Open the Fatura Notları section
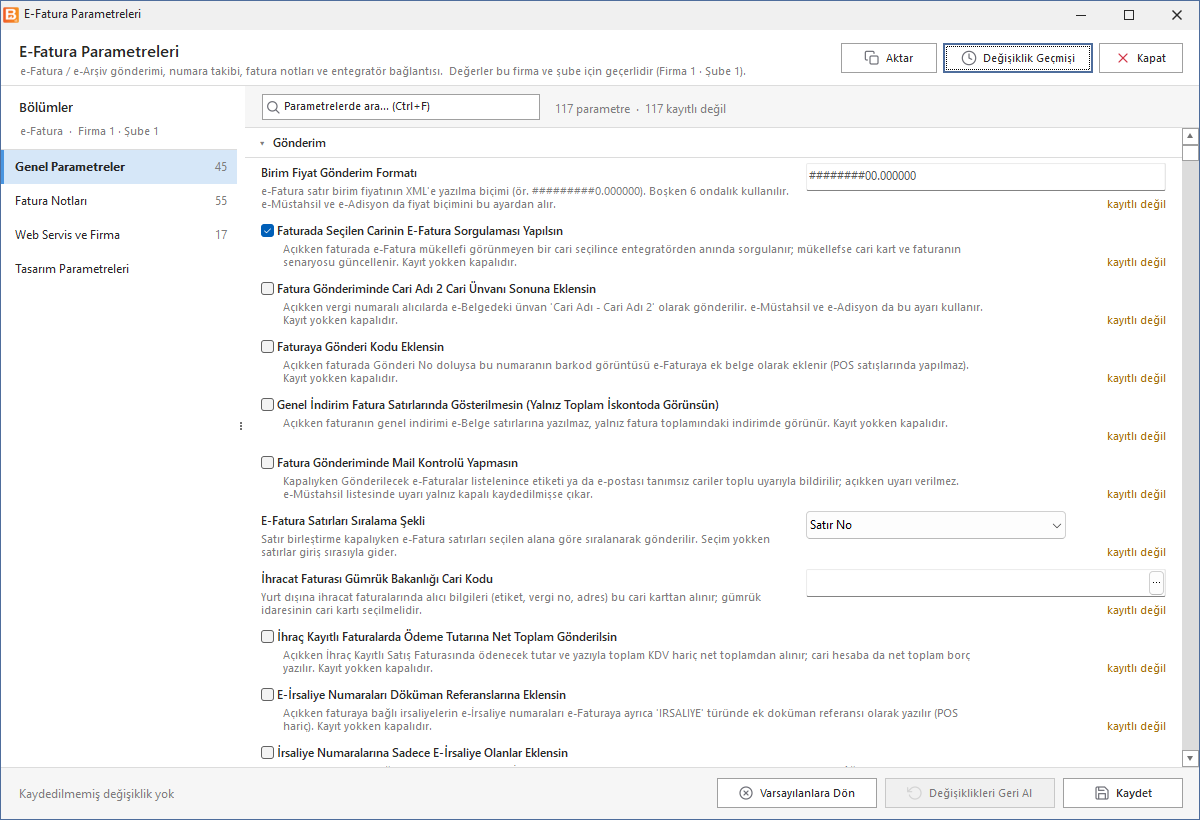Screen dimensions: 1200x820 click(x=119, y=201)
